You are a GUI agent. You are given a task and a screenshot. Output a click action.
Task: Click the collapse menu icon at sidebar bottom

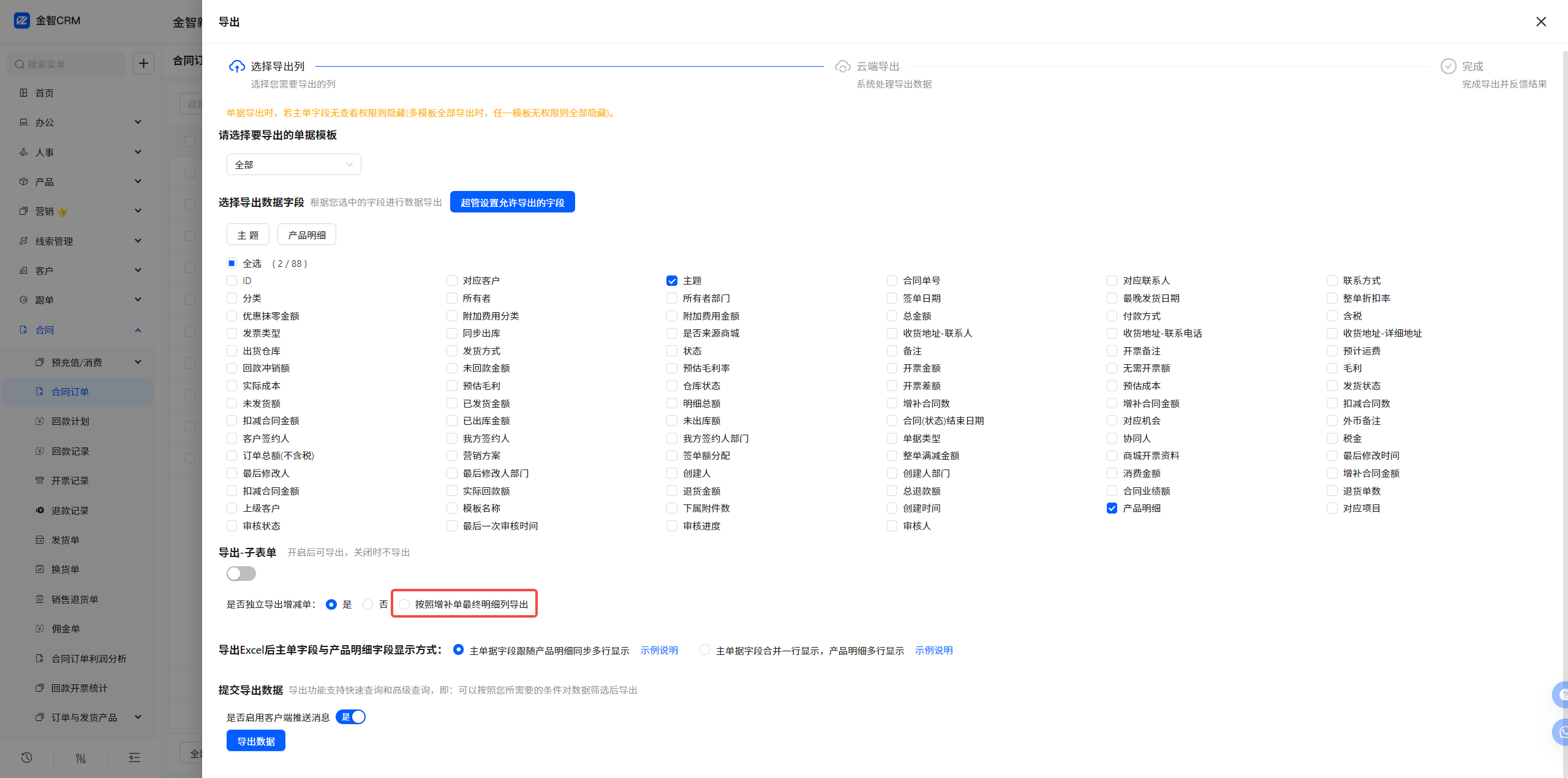pos(134,758)
